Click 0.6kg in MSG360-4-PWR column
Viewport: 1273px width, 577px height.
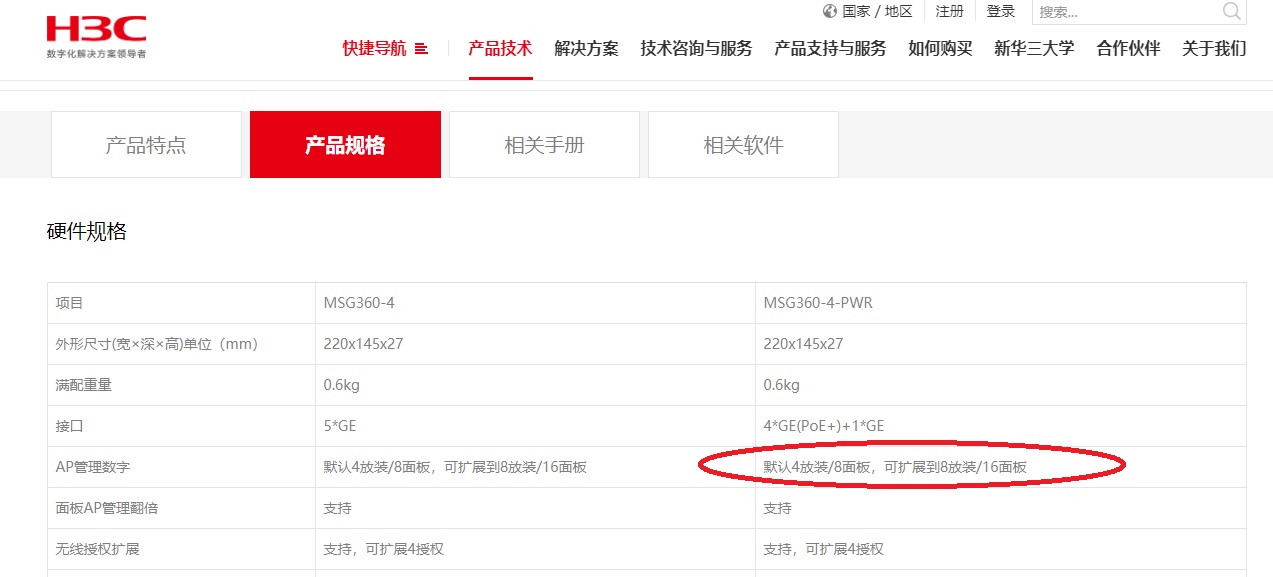tap(782, 385)
